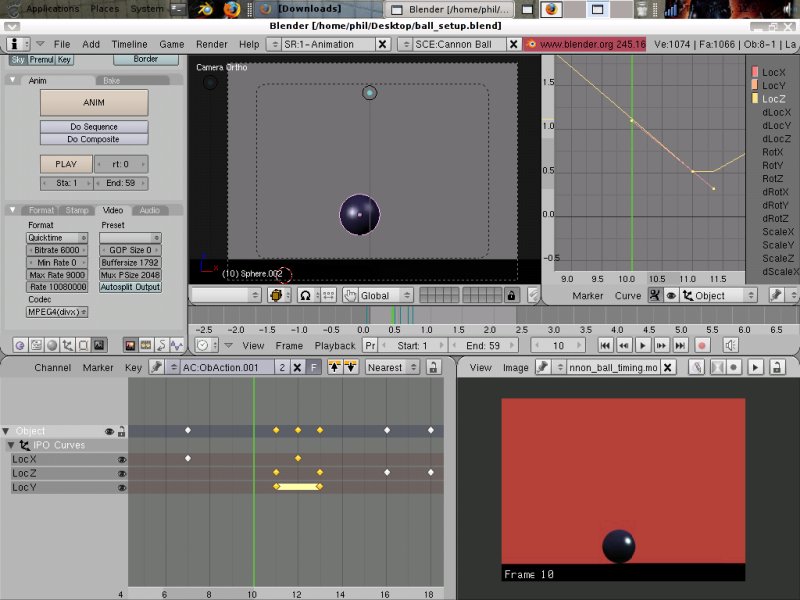800x600 pixels.
Task: Select the LocZ color swatch in IPO list
Action: (x=755, y=99)
